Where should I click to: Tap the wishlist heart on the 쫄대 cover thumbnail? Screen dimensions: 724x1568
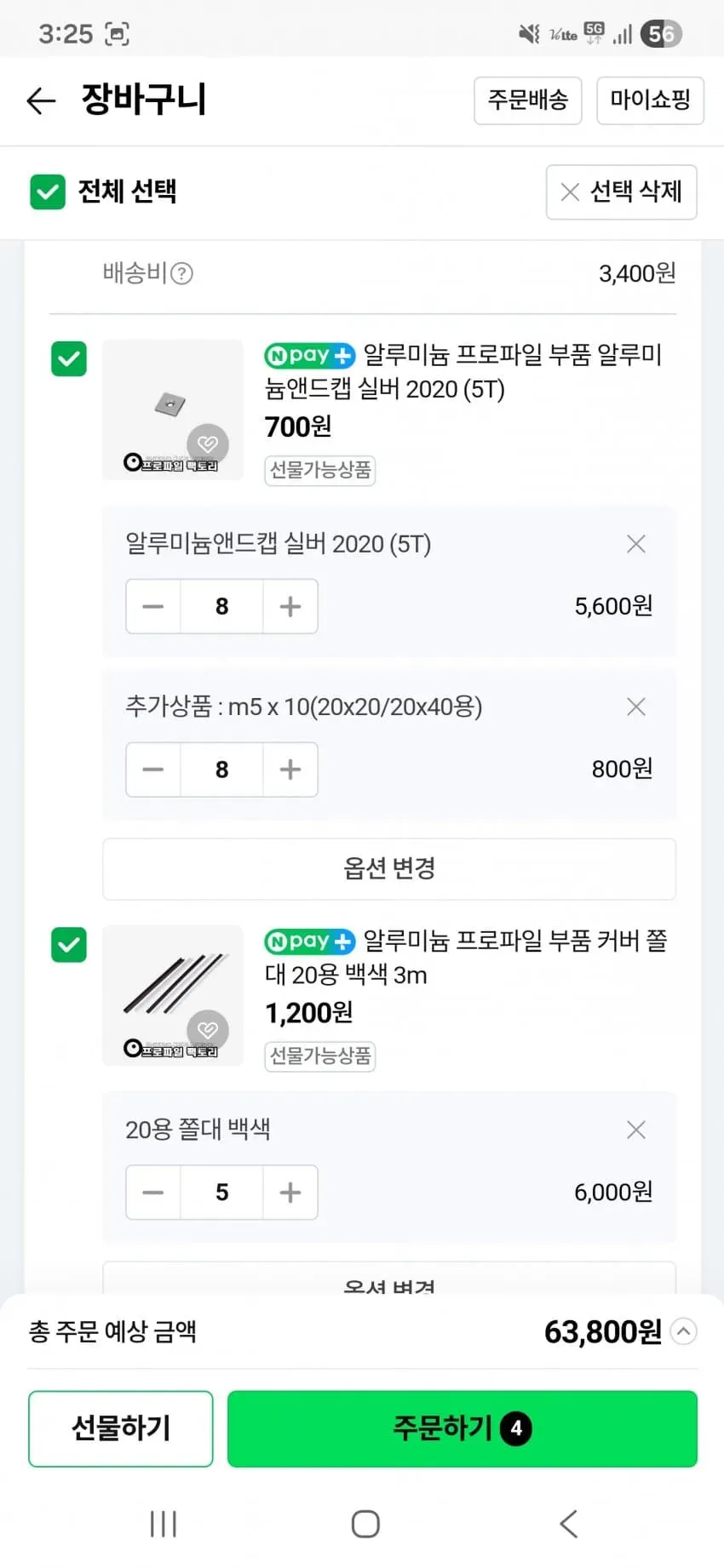208,1030
